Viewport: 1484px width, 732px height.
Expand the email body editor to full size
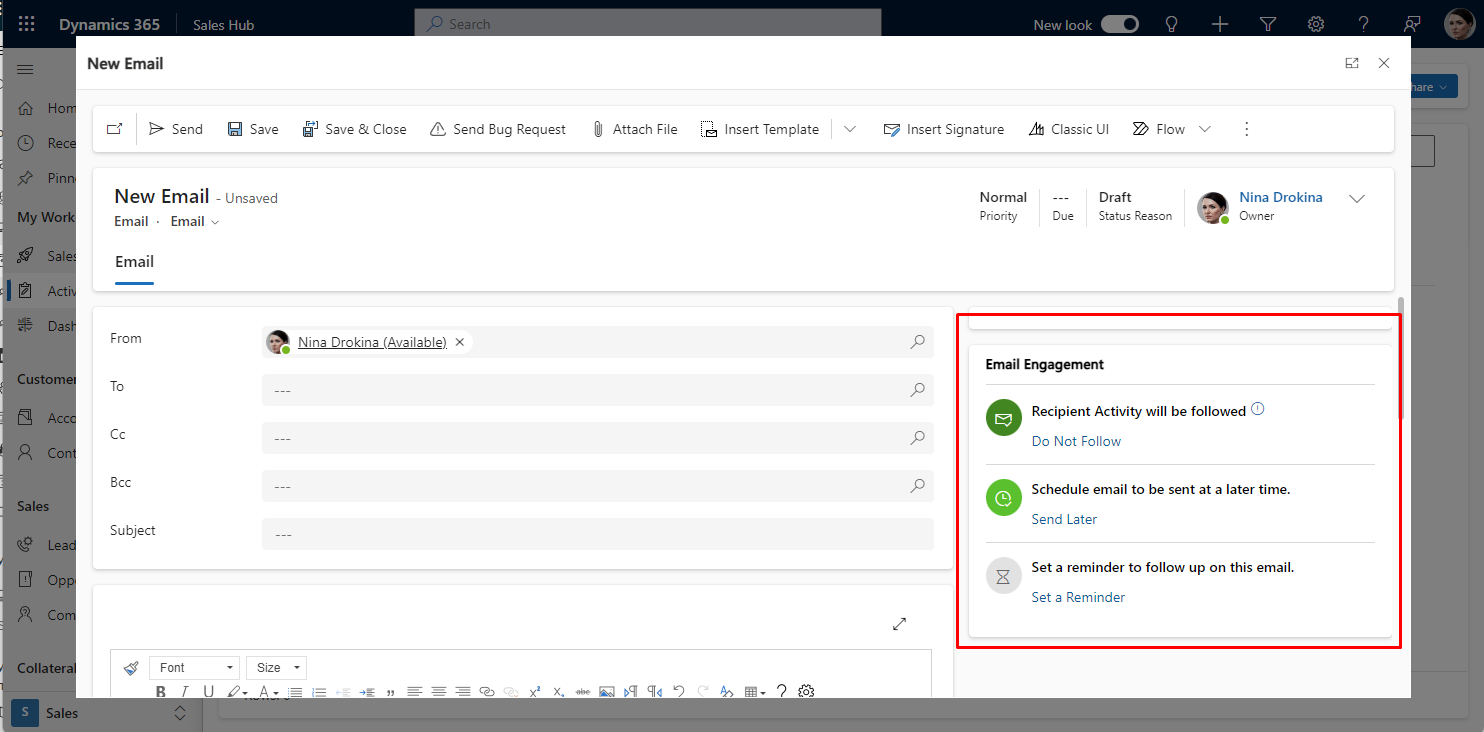point(899,623)
